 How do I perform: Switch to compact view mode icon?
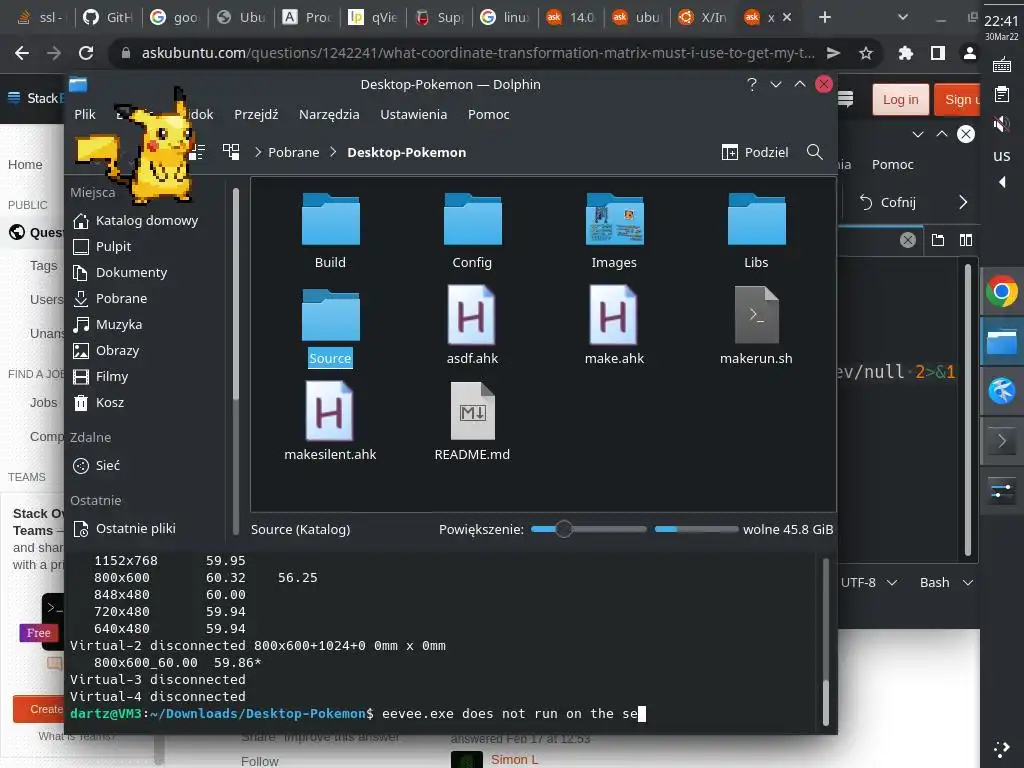pos(197,152)
